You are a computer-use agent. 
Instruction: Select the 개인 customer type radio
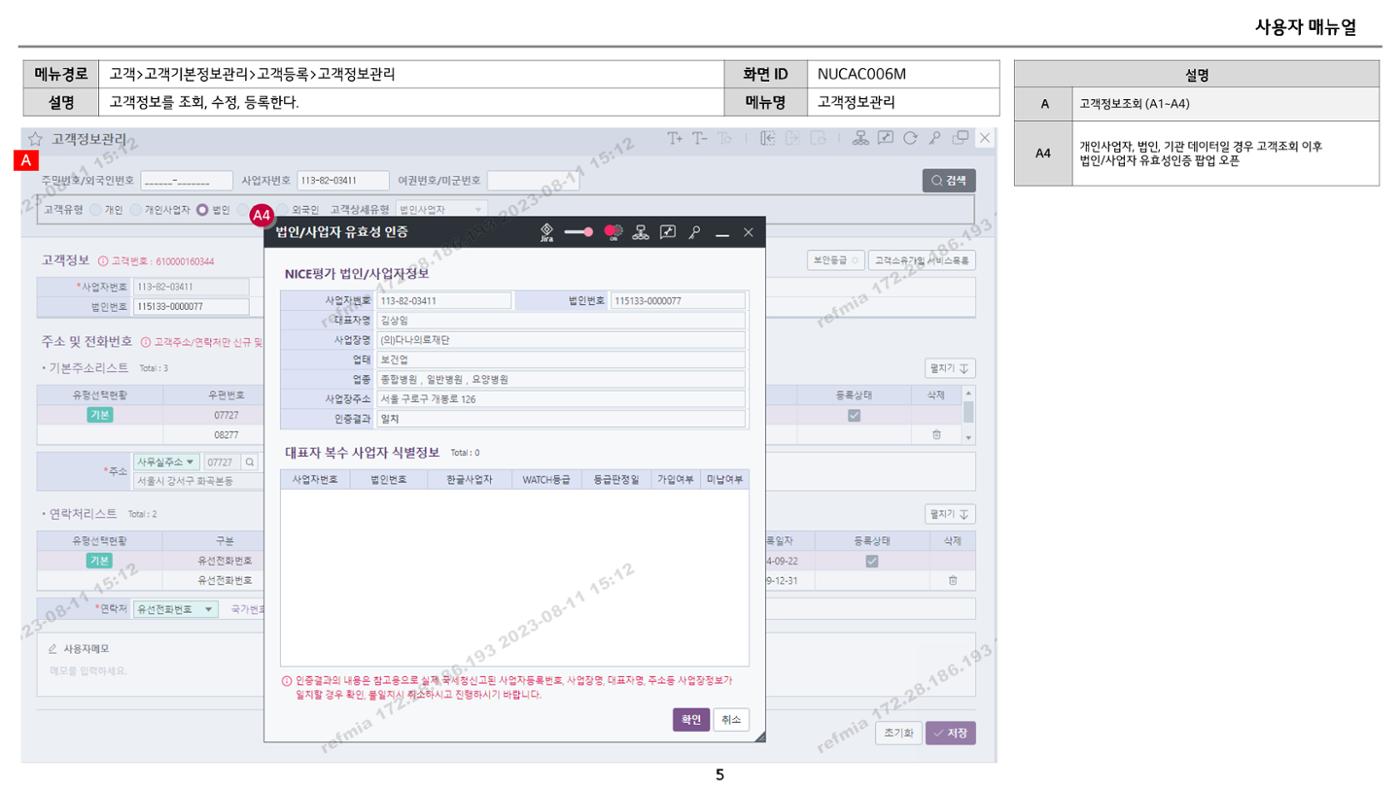click(96, 210)
